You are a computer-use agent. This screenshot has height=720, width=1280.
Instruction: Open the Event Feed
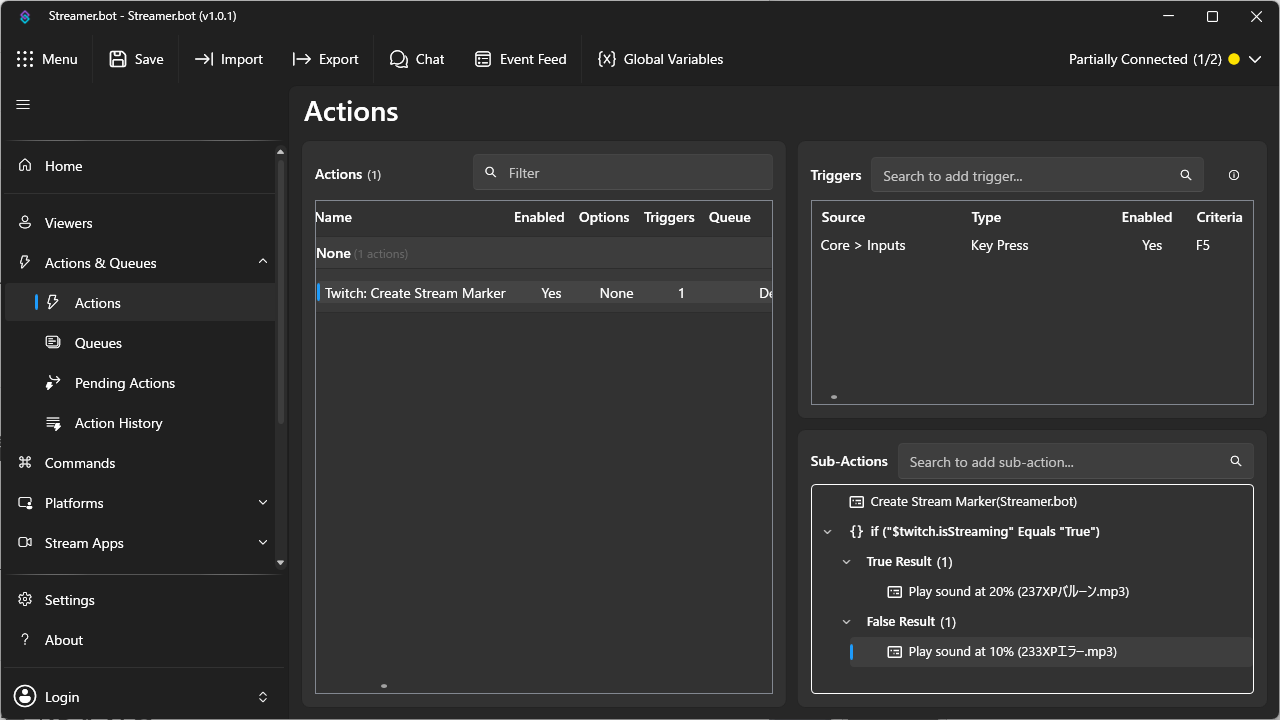[520, 59]
